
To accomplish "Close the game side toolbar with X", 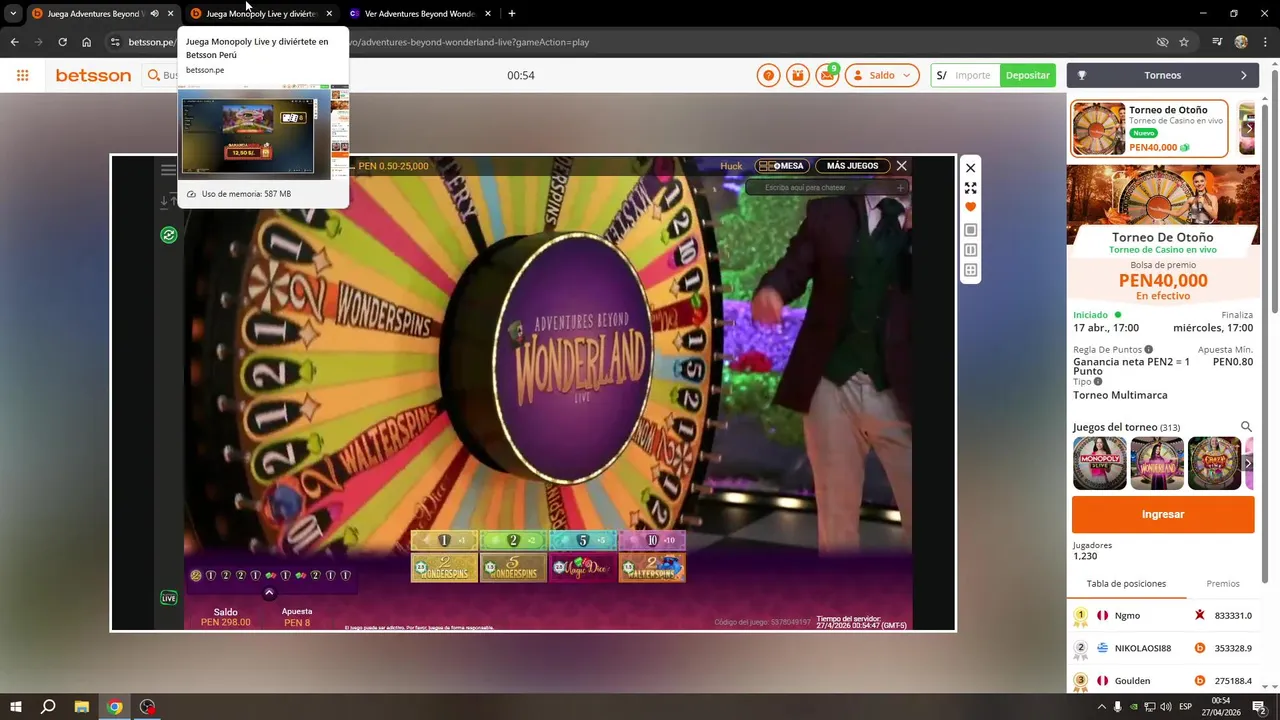I will tap(970, 168).
